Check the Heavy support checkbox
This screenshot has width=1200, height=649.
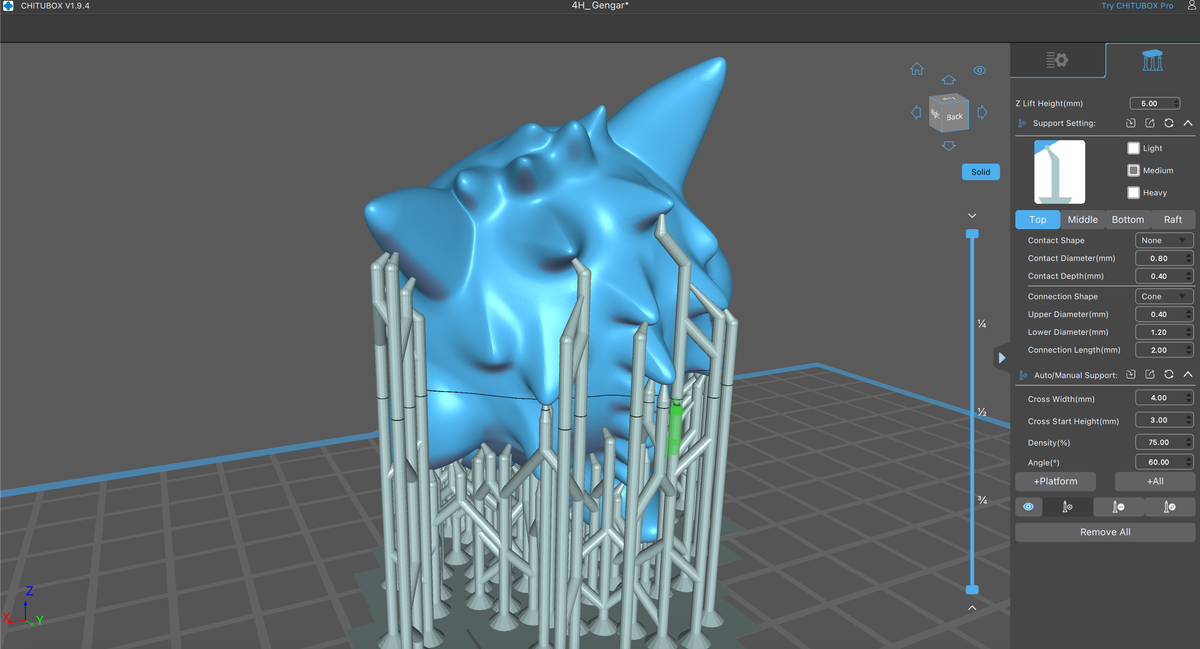(1134, 192)
